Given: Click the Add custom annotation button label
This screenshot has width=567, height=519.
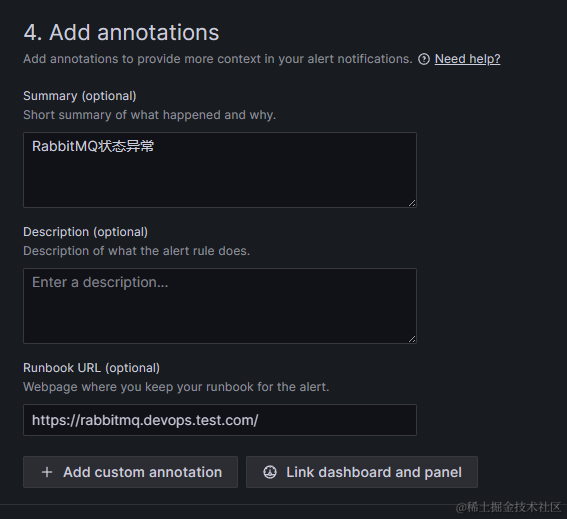Looking at the screenshot, I should click(142, 472).
